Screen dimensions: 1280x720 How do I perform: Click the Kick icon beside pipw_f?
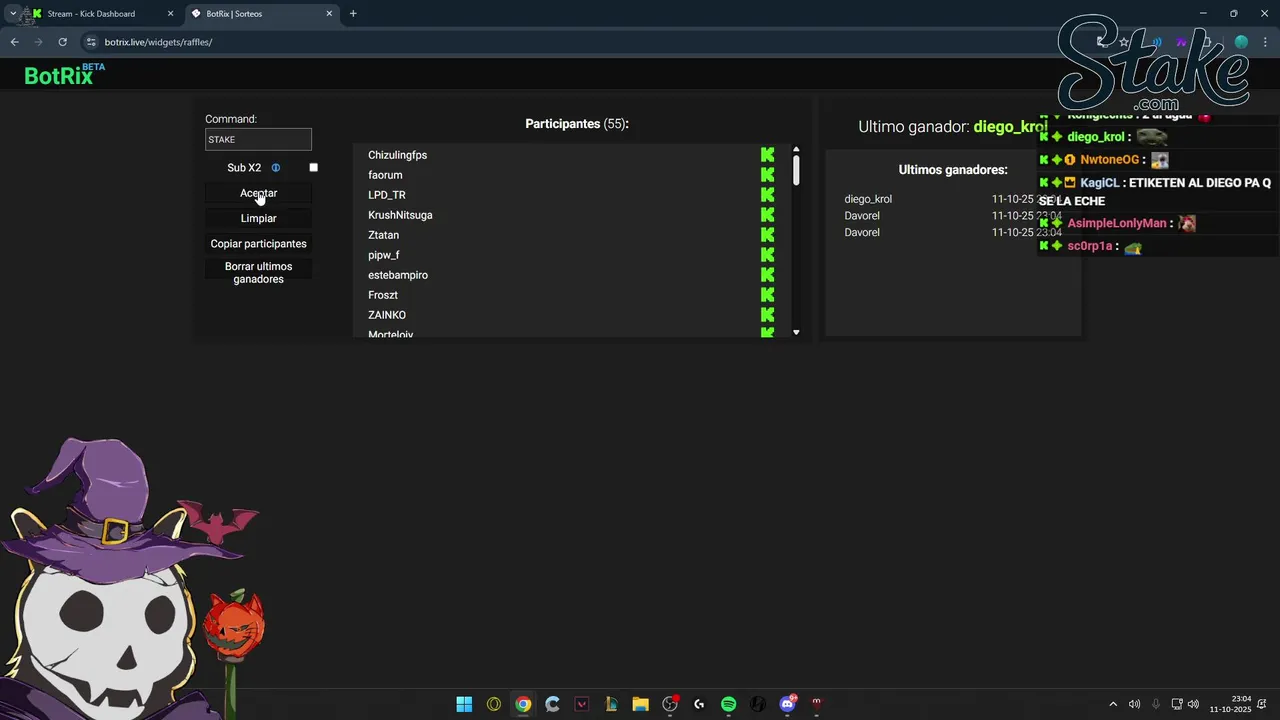[x=767, y=255]
